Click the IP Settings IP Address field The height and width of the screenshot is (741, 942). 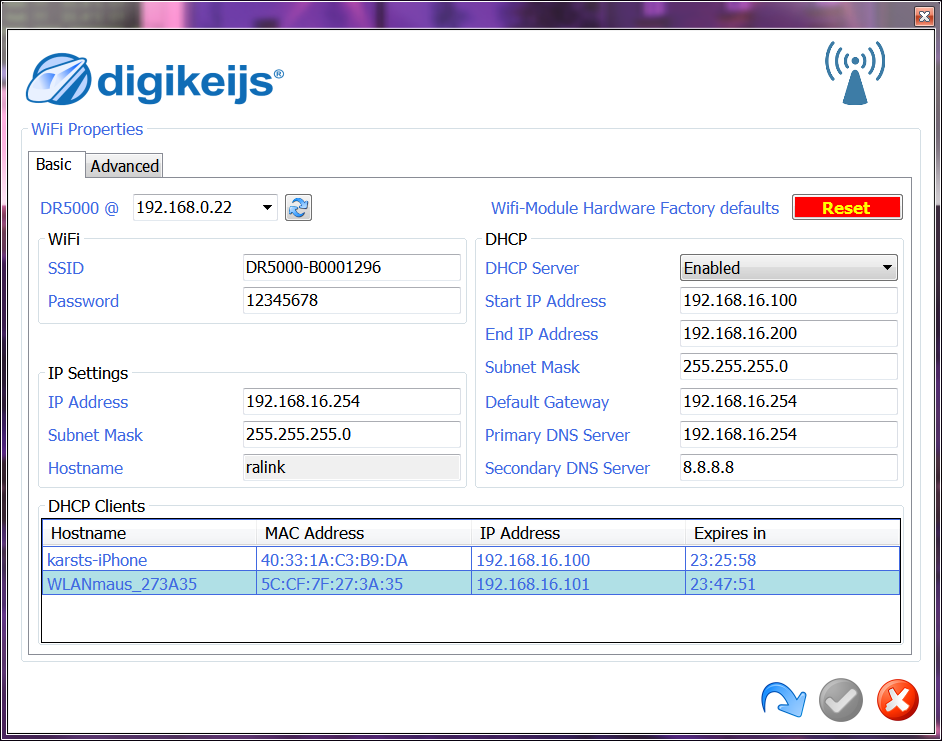(352, 401)
